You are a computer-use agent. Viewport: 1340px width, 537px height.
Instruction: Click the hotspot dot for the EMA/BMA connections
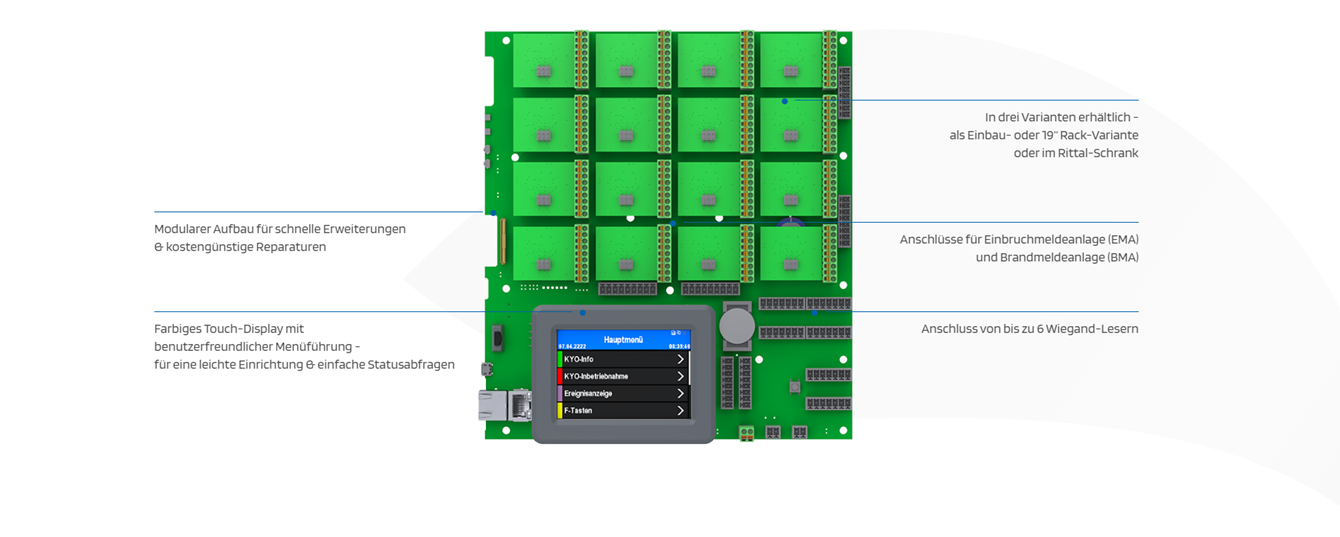coord(673,223)
